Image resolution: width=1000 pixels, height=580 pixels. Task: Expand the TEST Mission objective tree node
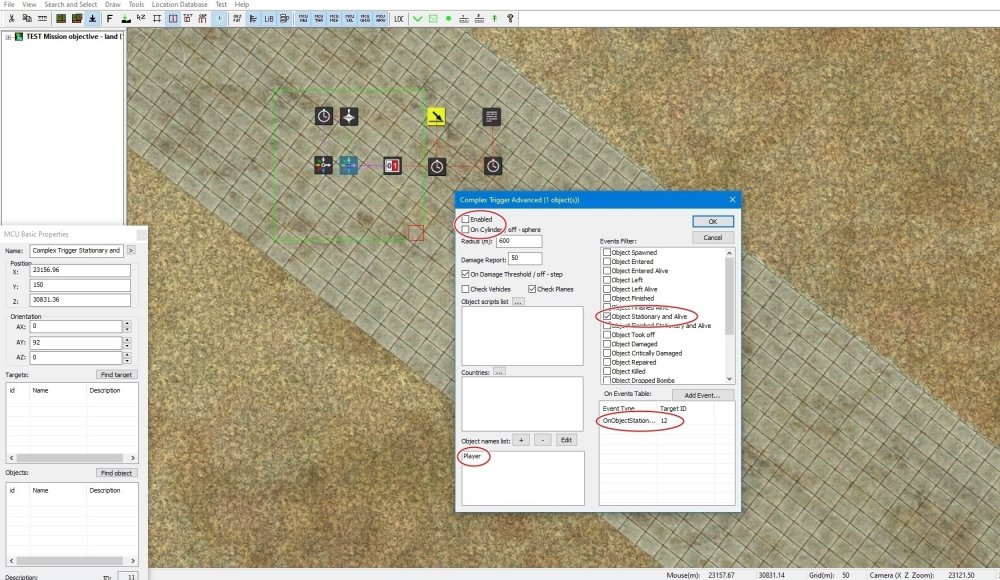[x=8, y=36]
